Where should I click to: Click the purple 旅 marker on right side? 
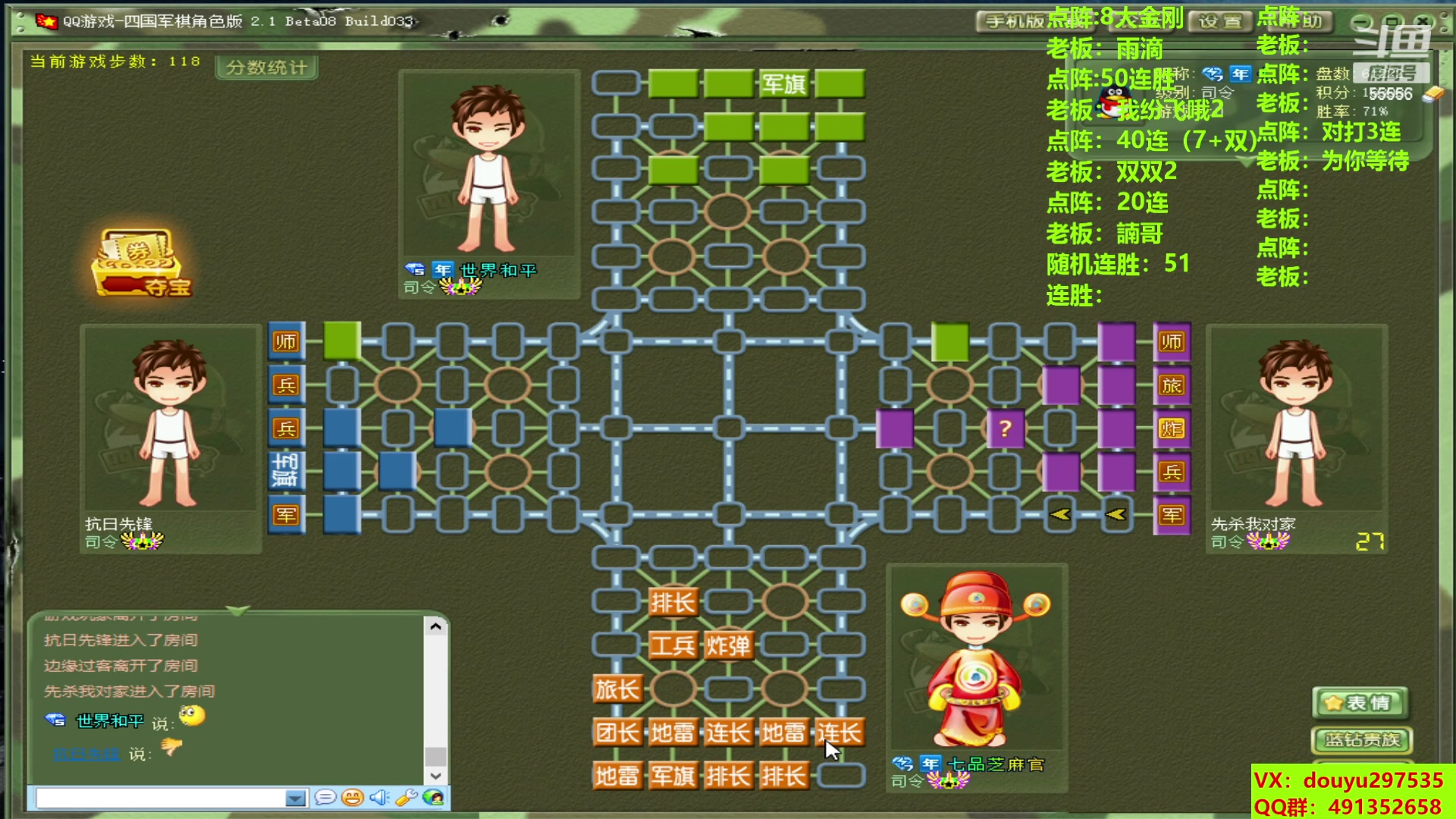point(1172,385)
